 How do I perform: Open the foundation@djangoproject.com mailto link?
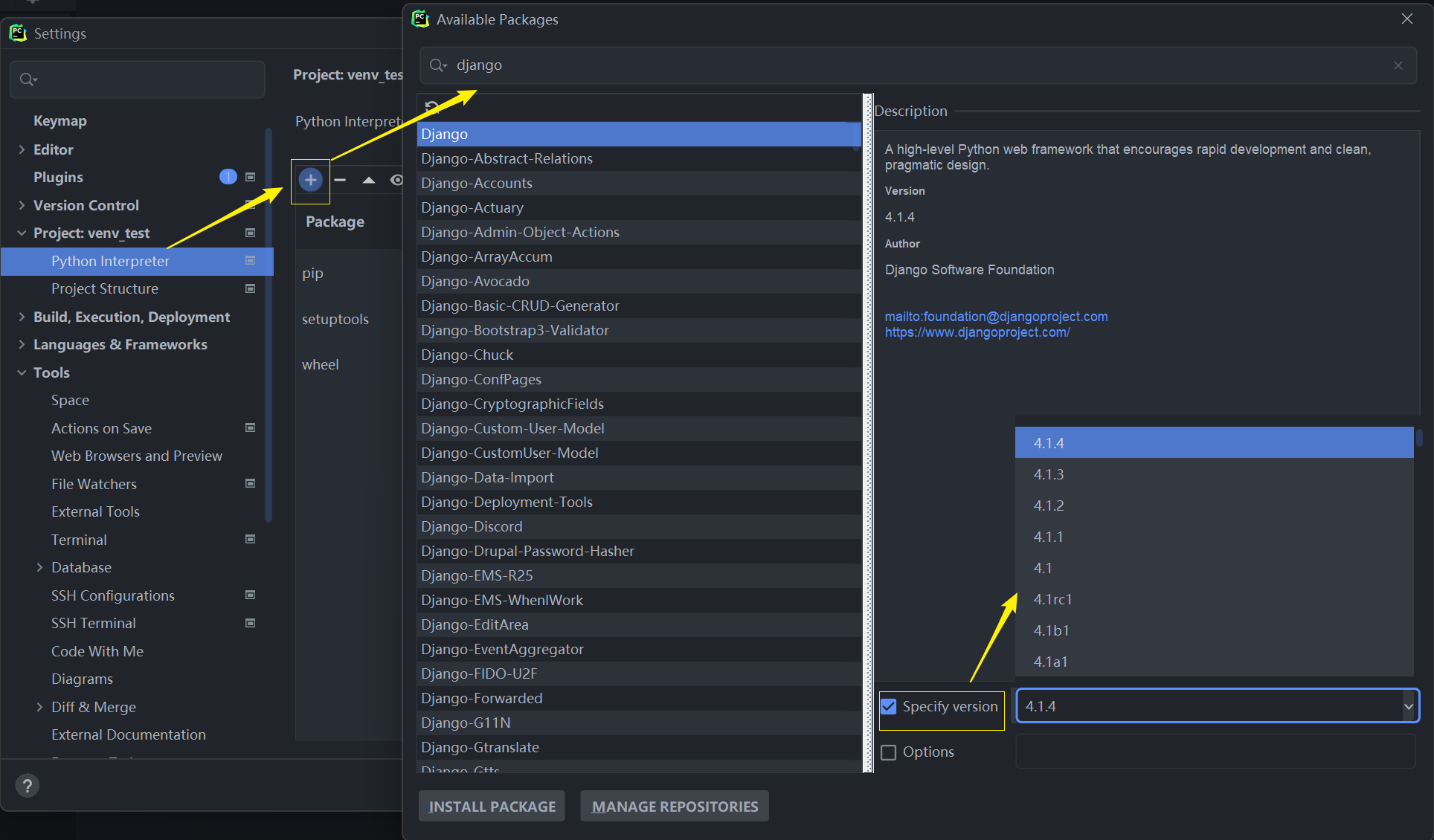996,317
